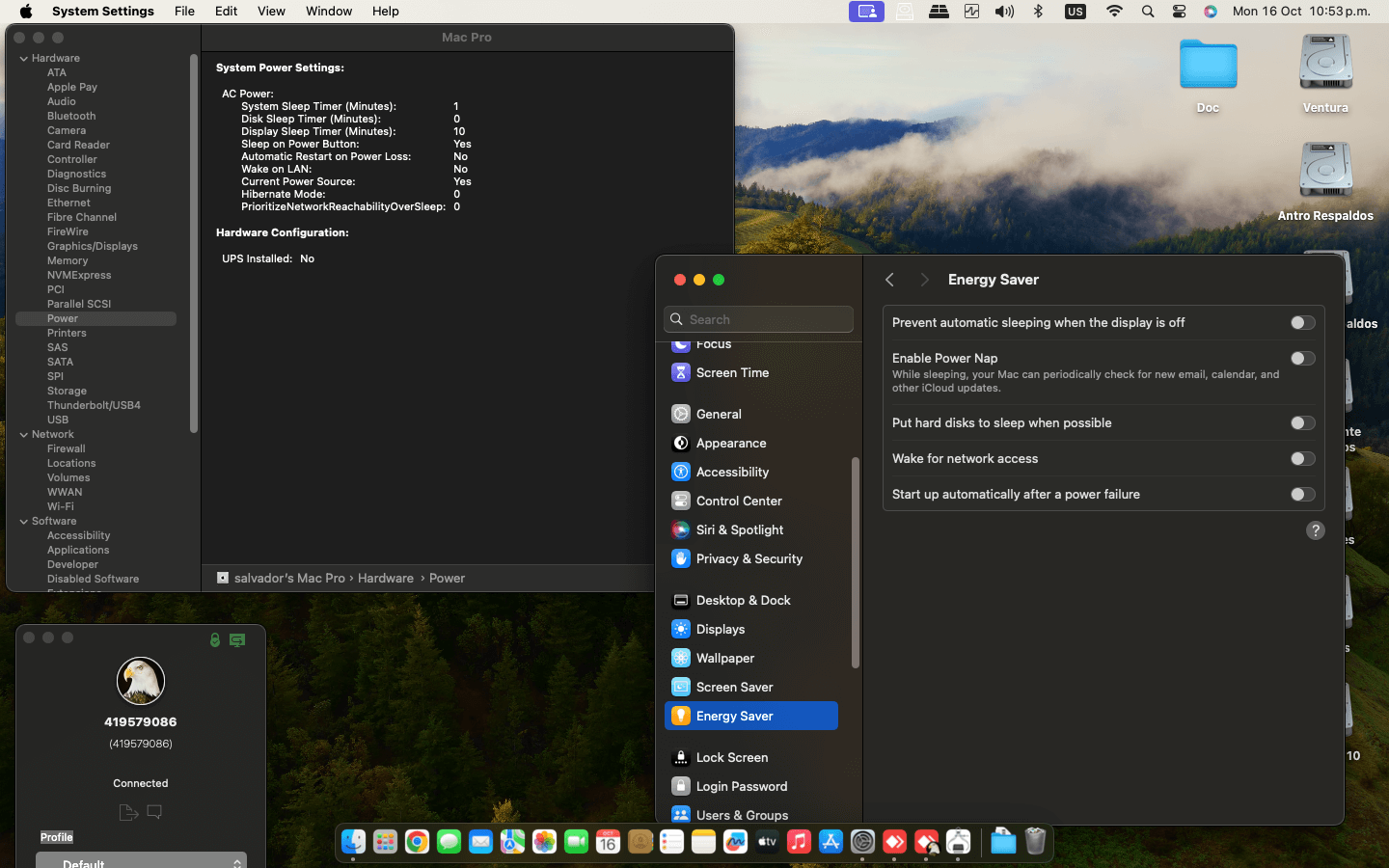Go back using the left chevron arrow
1389x868 pixels.
[889, 280]
